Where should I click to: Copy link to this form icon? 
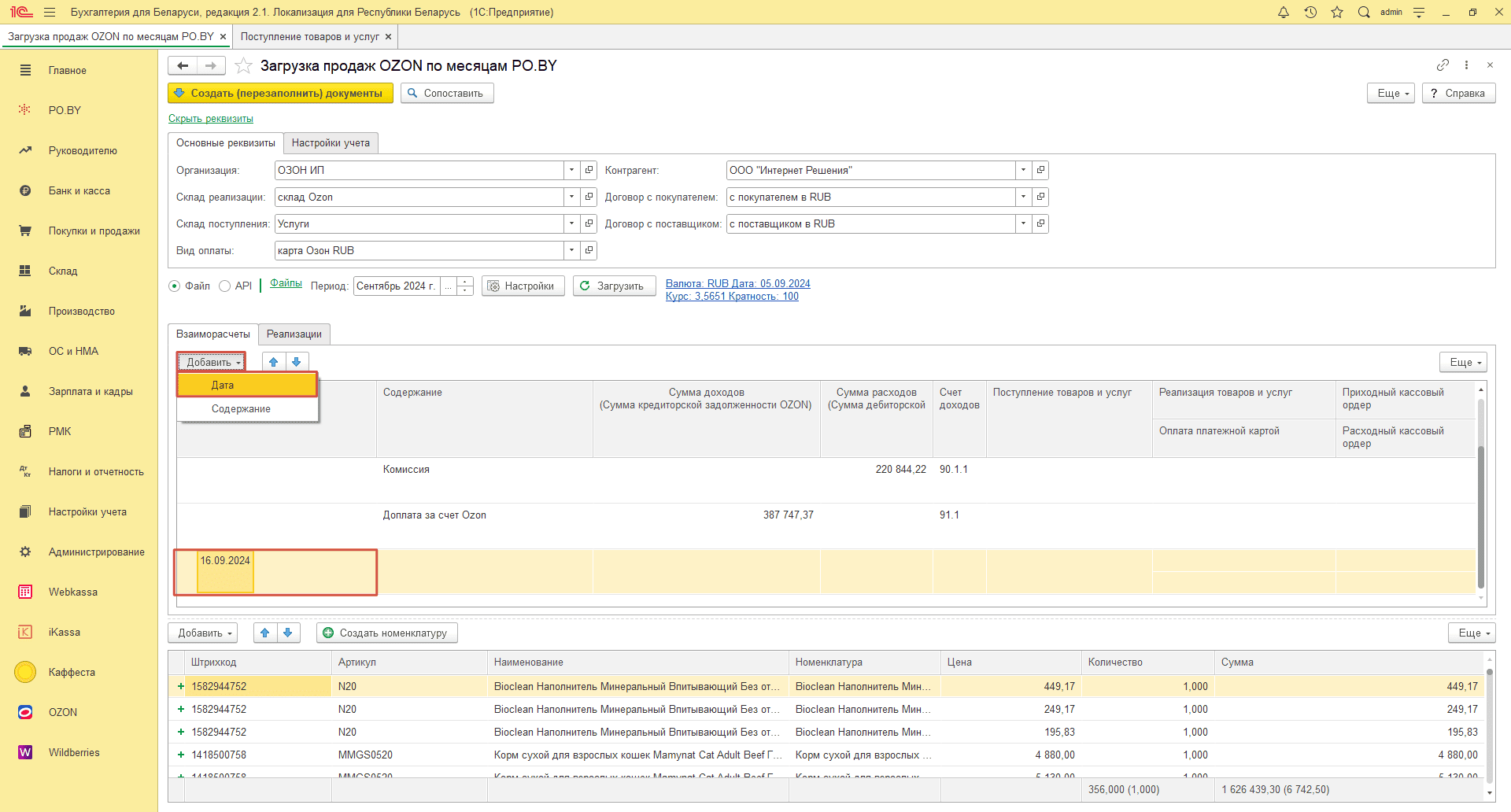(1443, 65)
